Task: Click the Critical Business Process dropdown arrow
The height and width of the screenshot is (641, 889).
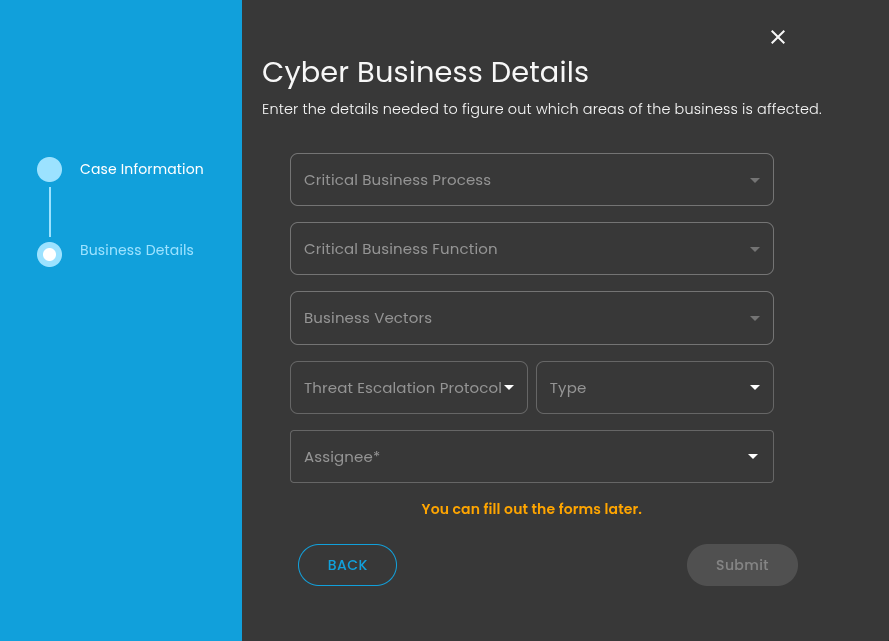Action: pos(754,180)
